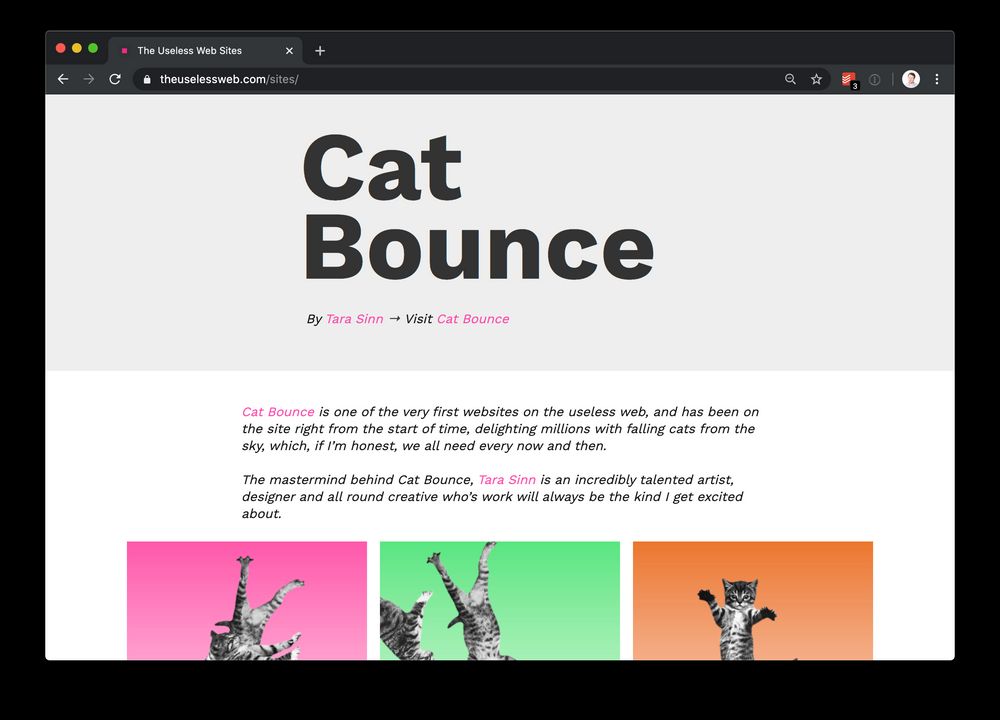Open the Chrome profile avatar
The image size is (1000, 720).
911,79
